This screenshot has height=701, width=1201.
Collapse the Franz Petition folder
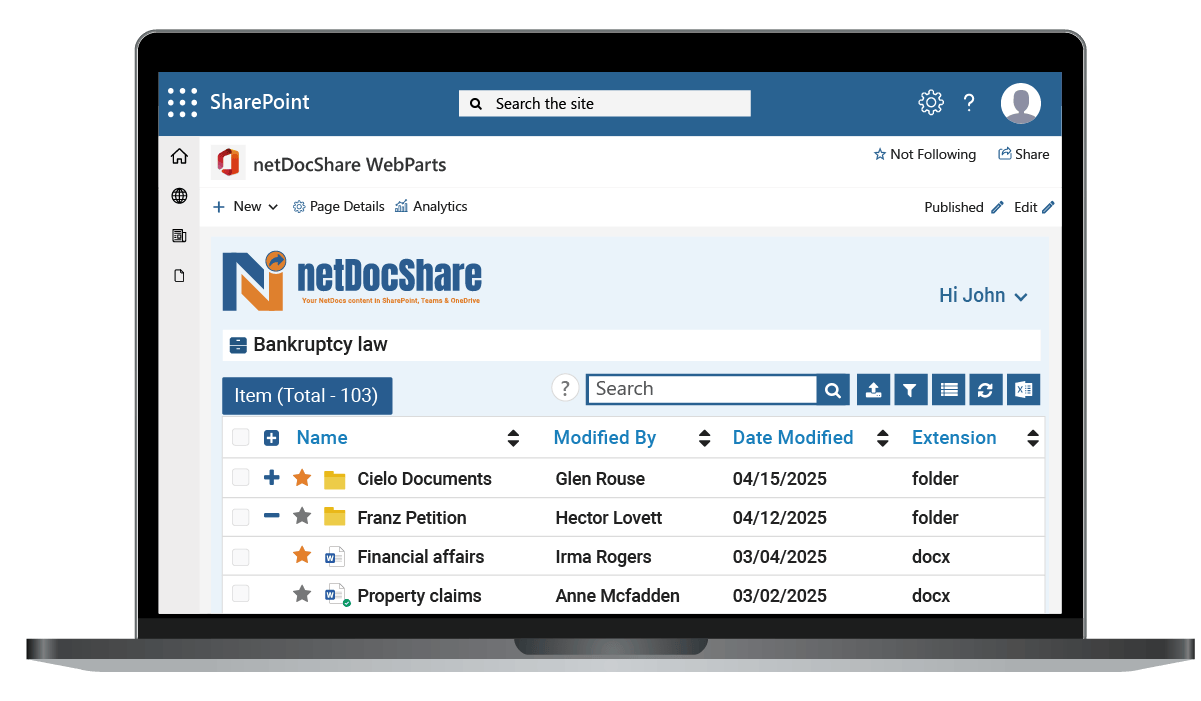(271, 517)
